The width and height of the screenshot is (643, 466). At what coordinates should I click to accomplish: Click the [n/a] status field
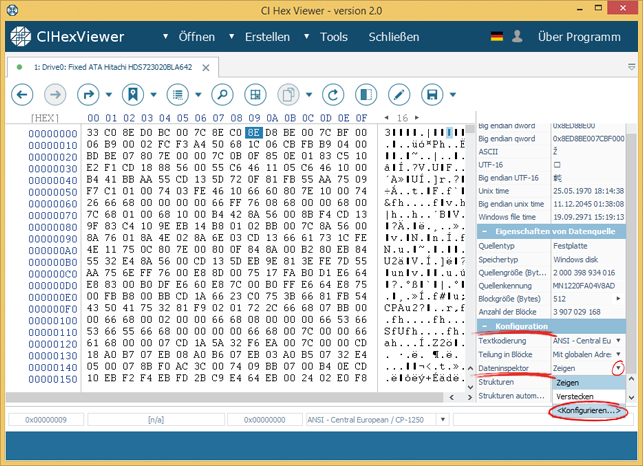(156, 420)
